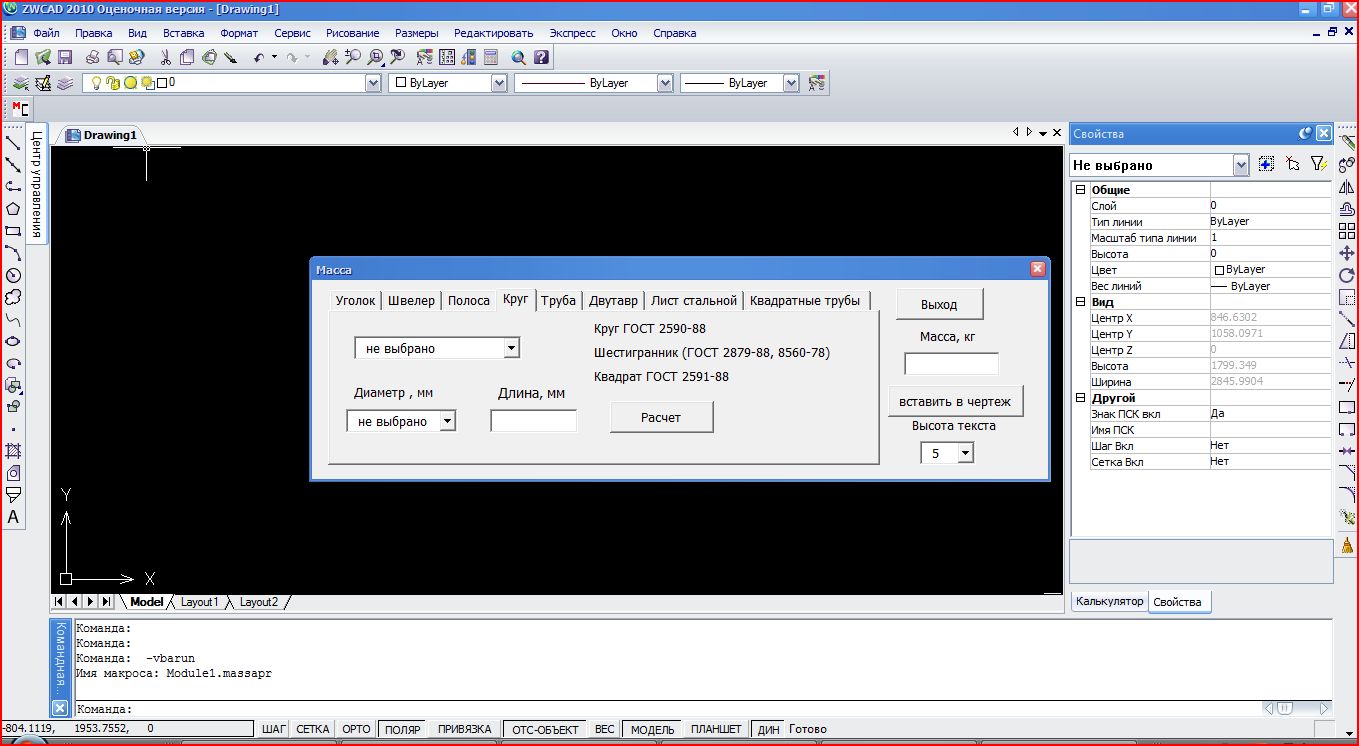Switch to the Уголок tab
The image size is (1359, 746).
(355, 300)
